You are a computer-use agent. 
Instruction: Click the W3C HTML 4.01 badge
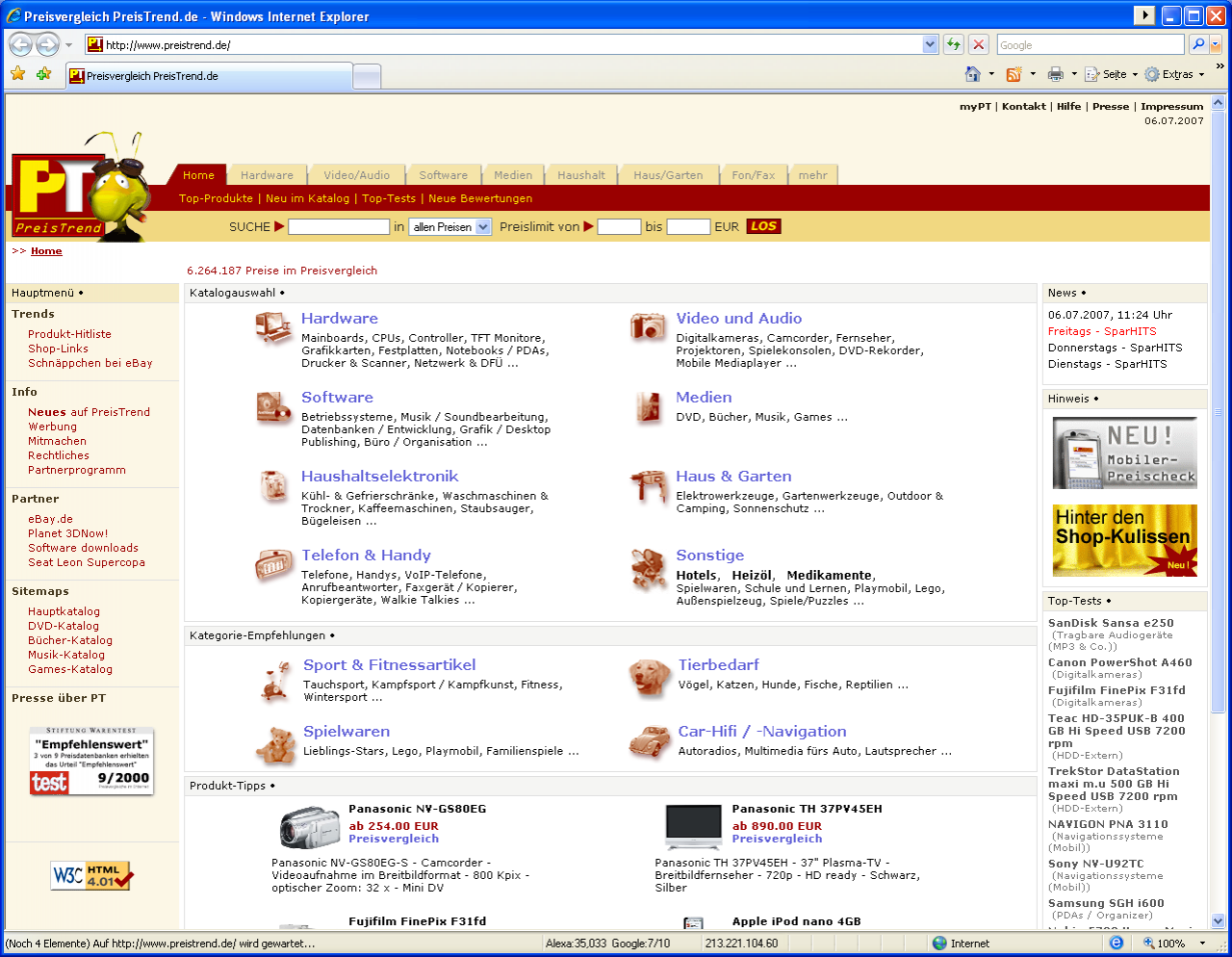(91, 875)
